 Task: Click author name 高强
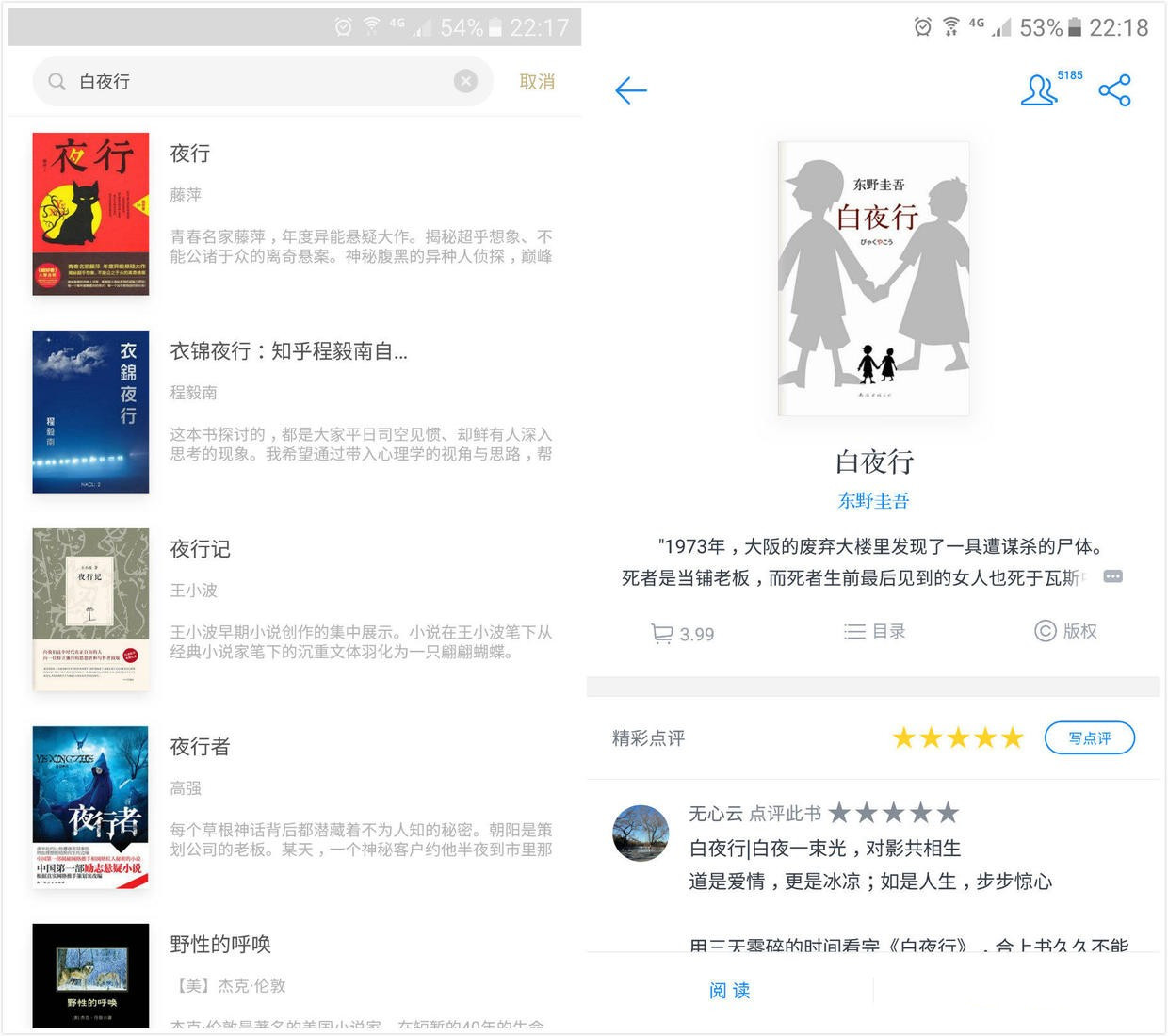186,788
